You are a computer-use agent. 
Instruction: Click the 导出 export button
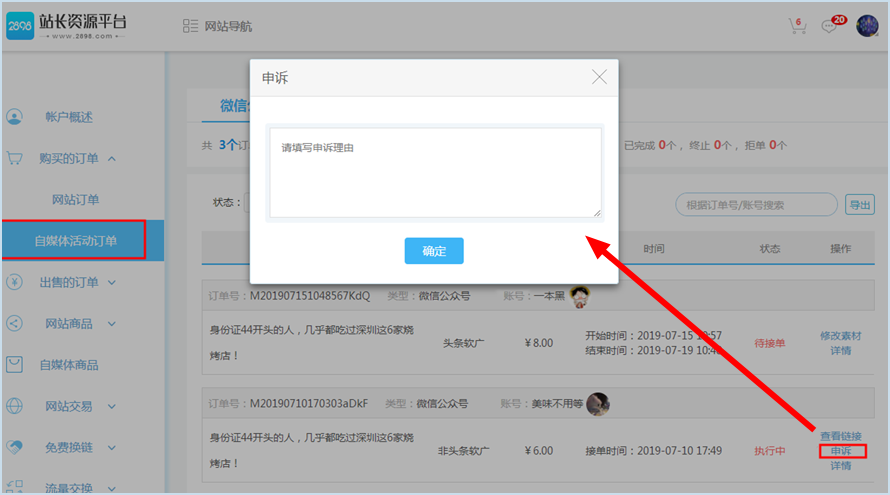click(859, 205)
